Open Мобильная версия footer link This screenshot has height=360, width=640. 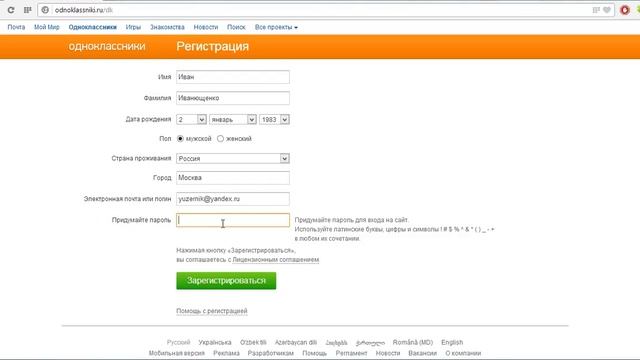[176, 353]
